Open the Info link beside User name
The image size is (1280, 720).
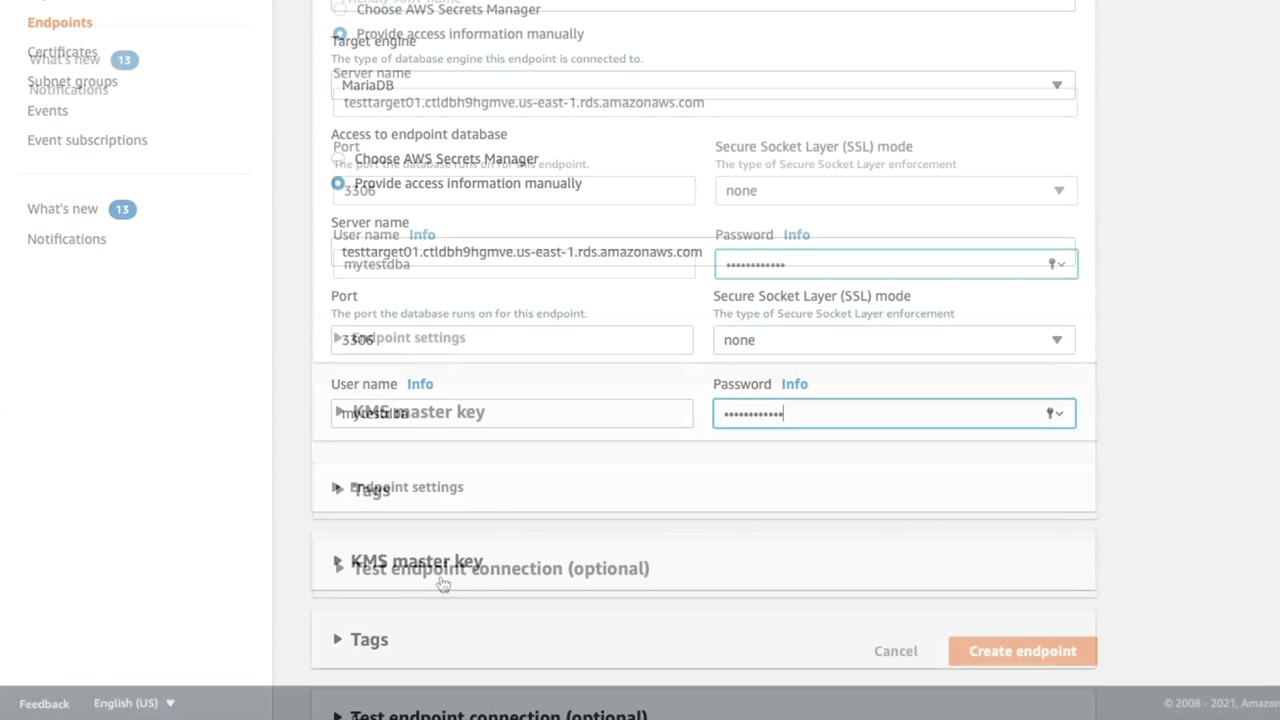420,384
